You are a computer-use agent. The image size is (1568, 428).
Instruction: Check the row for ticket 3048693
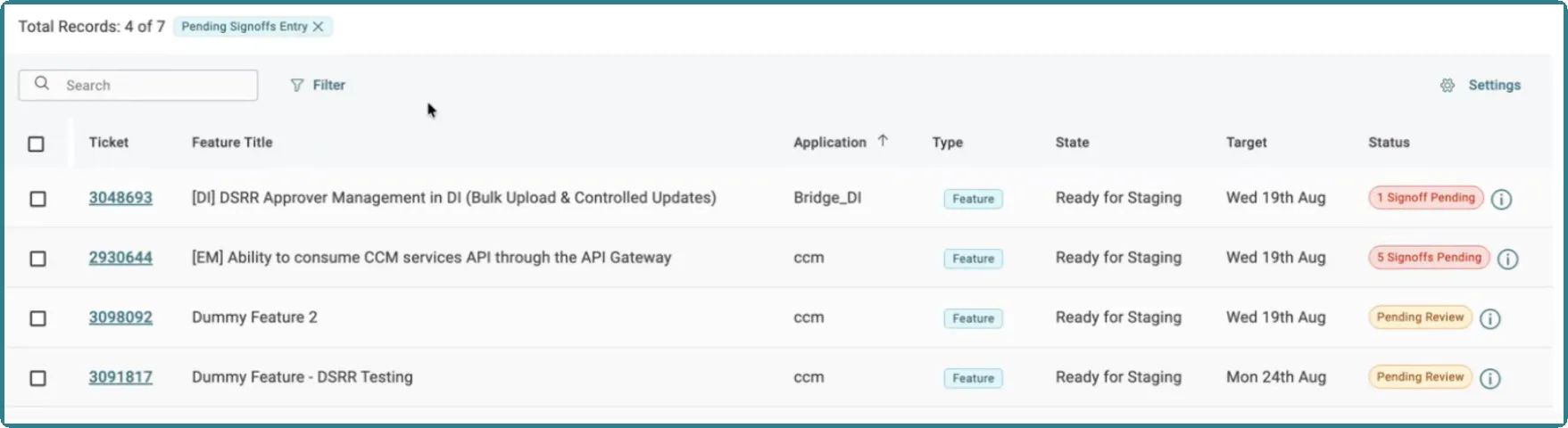coord(37,199)
